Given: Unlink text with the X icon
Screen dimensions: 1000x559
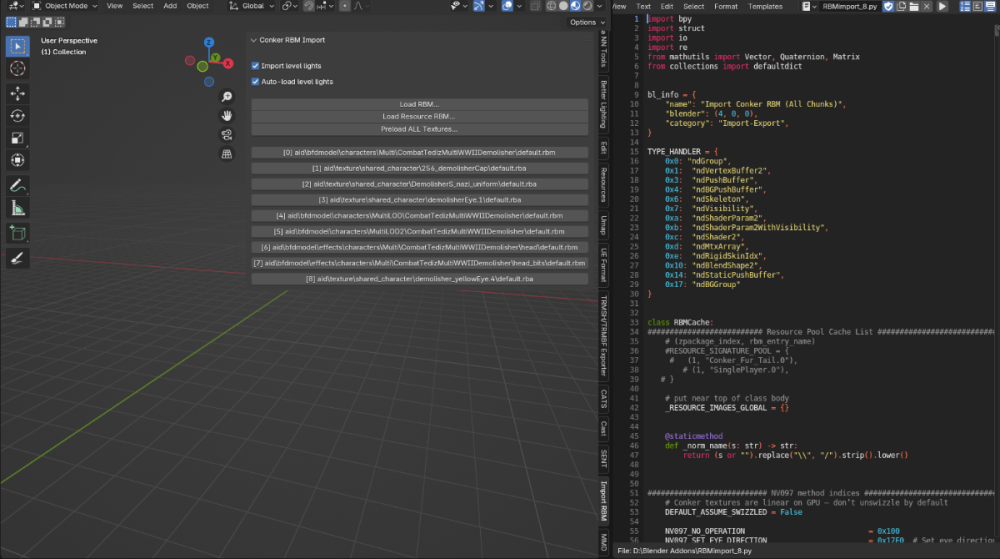Looking at the screenshot, I should 927,6.
